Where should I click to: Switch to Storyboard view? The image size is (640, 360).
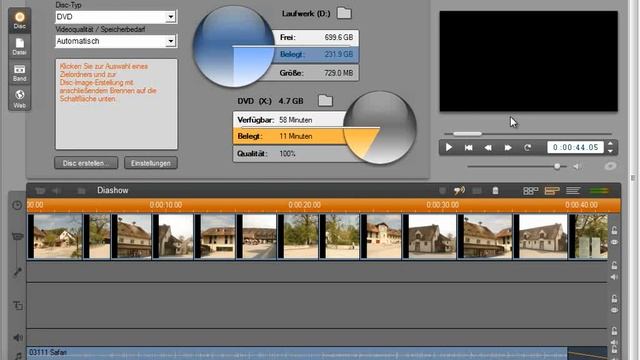[x=530, y=191]
